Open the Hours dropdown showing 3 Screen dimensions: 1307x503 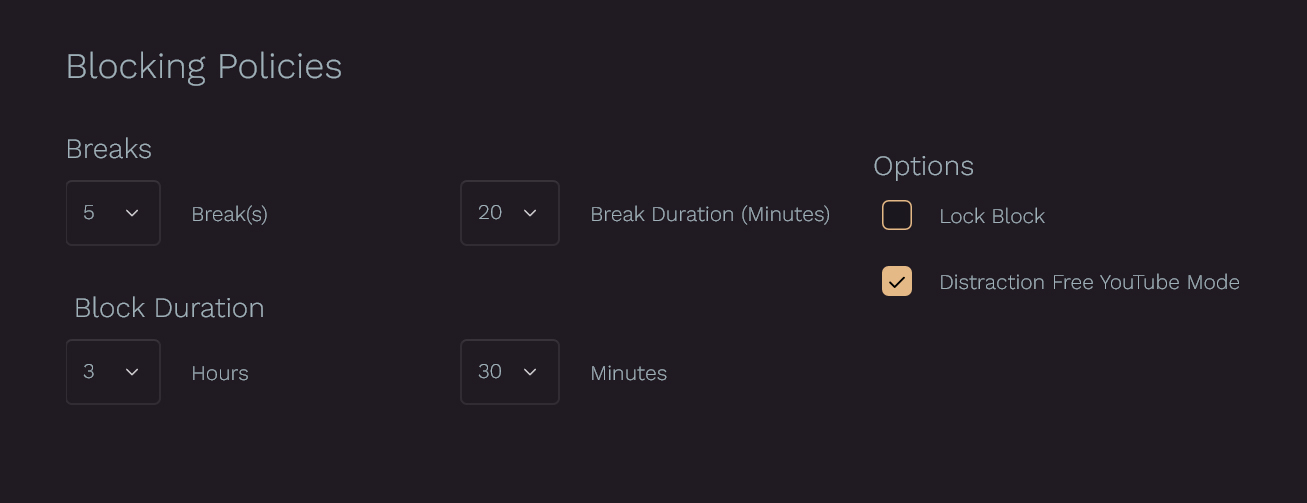click(x=113, y=372)
